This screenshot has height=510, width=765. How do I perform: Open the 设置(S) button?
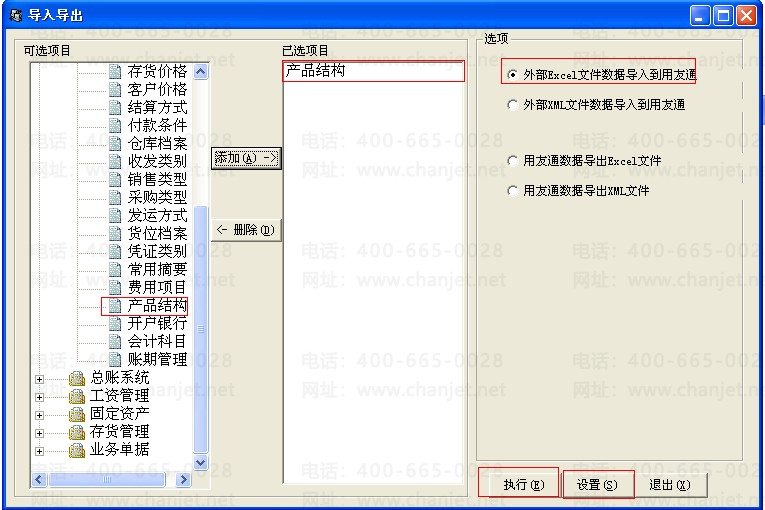point(597,485)
